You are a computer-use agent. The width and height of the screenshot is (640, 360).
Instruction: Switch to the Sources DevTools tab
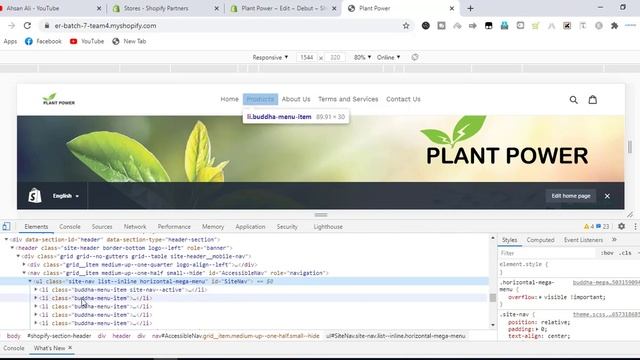pyautogui.click(x=102, y=227)
